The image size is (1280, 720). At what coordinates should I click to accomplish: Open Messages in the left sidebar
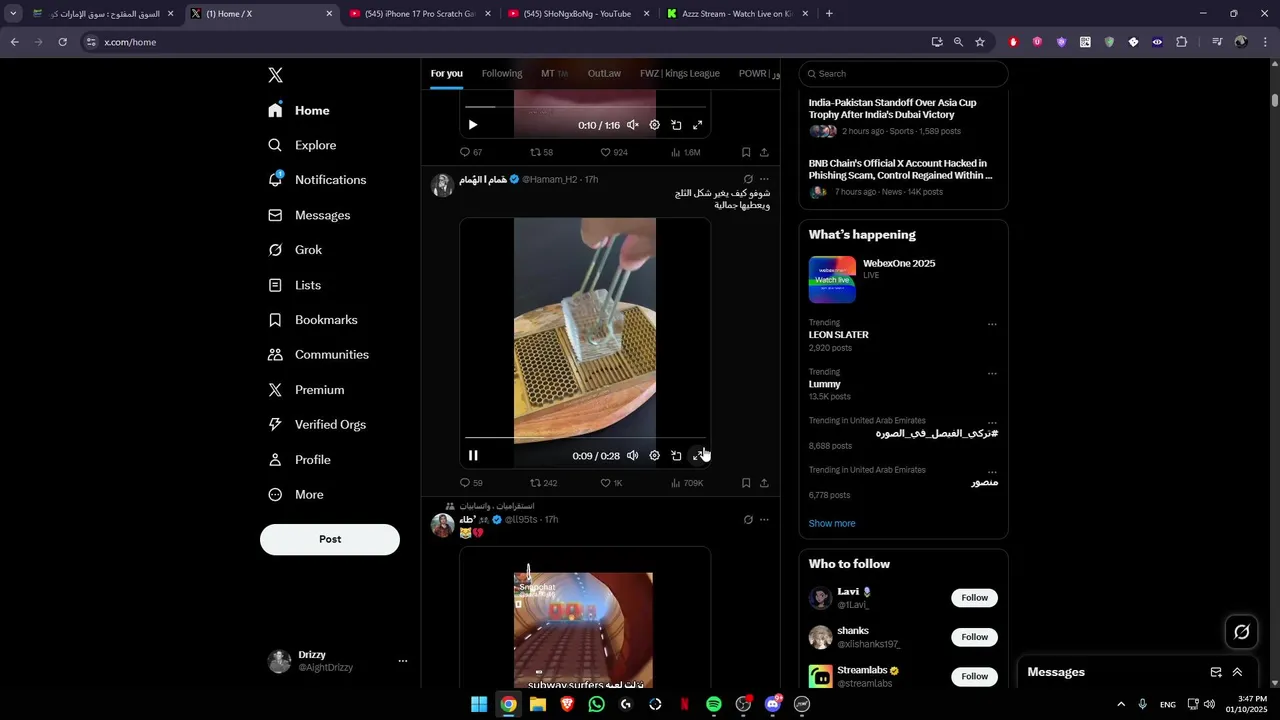click(309, 215)
